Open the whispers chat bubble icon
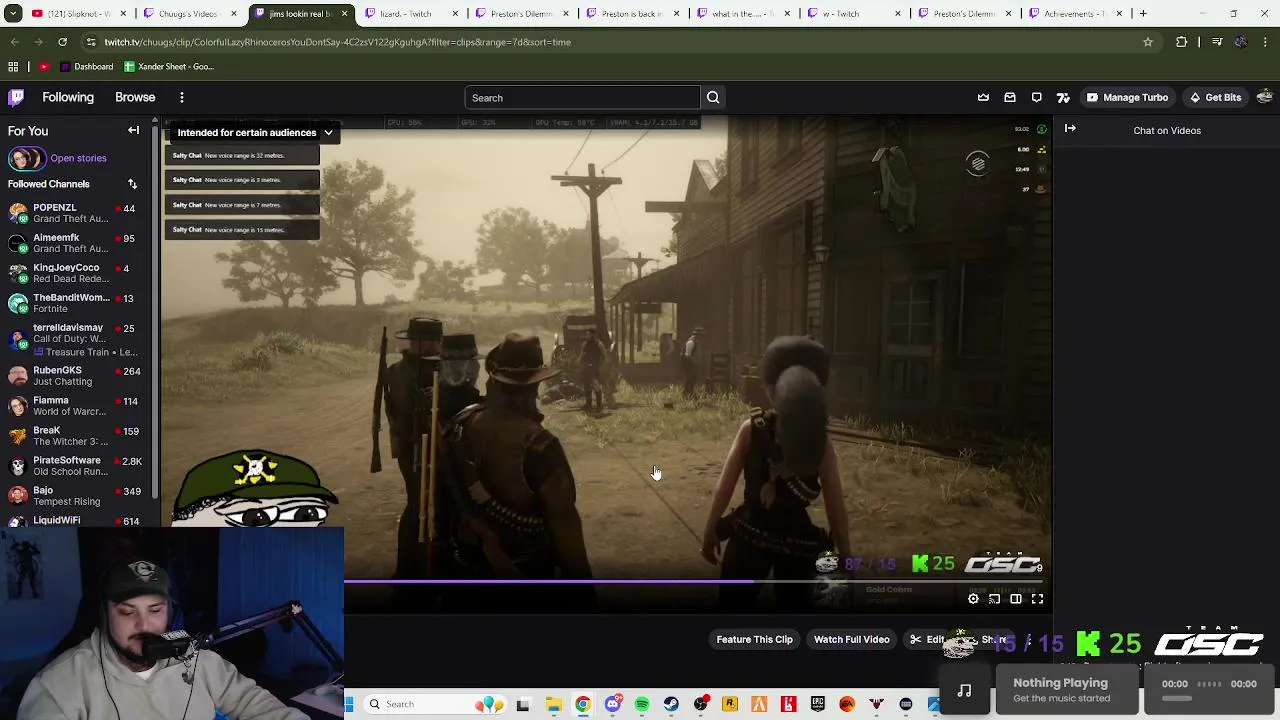The height and width of the screenshot is (720, 1280). click(1037, 98)
